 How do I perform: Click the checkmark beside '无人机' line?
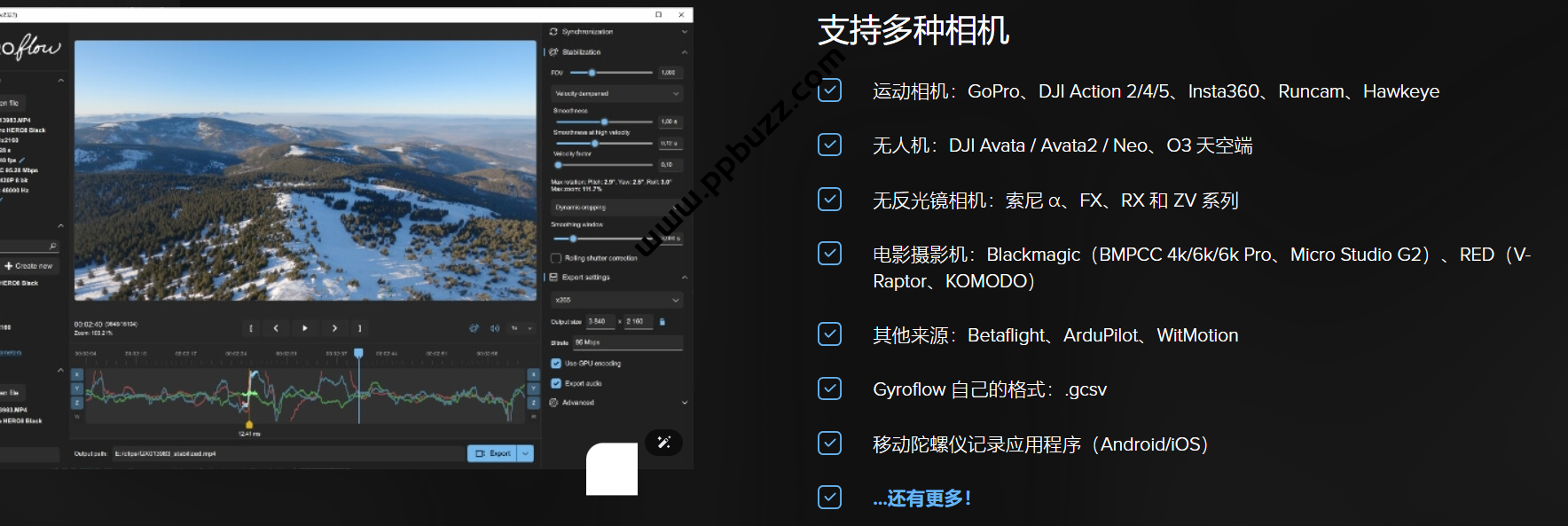pos(829,145)
